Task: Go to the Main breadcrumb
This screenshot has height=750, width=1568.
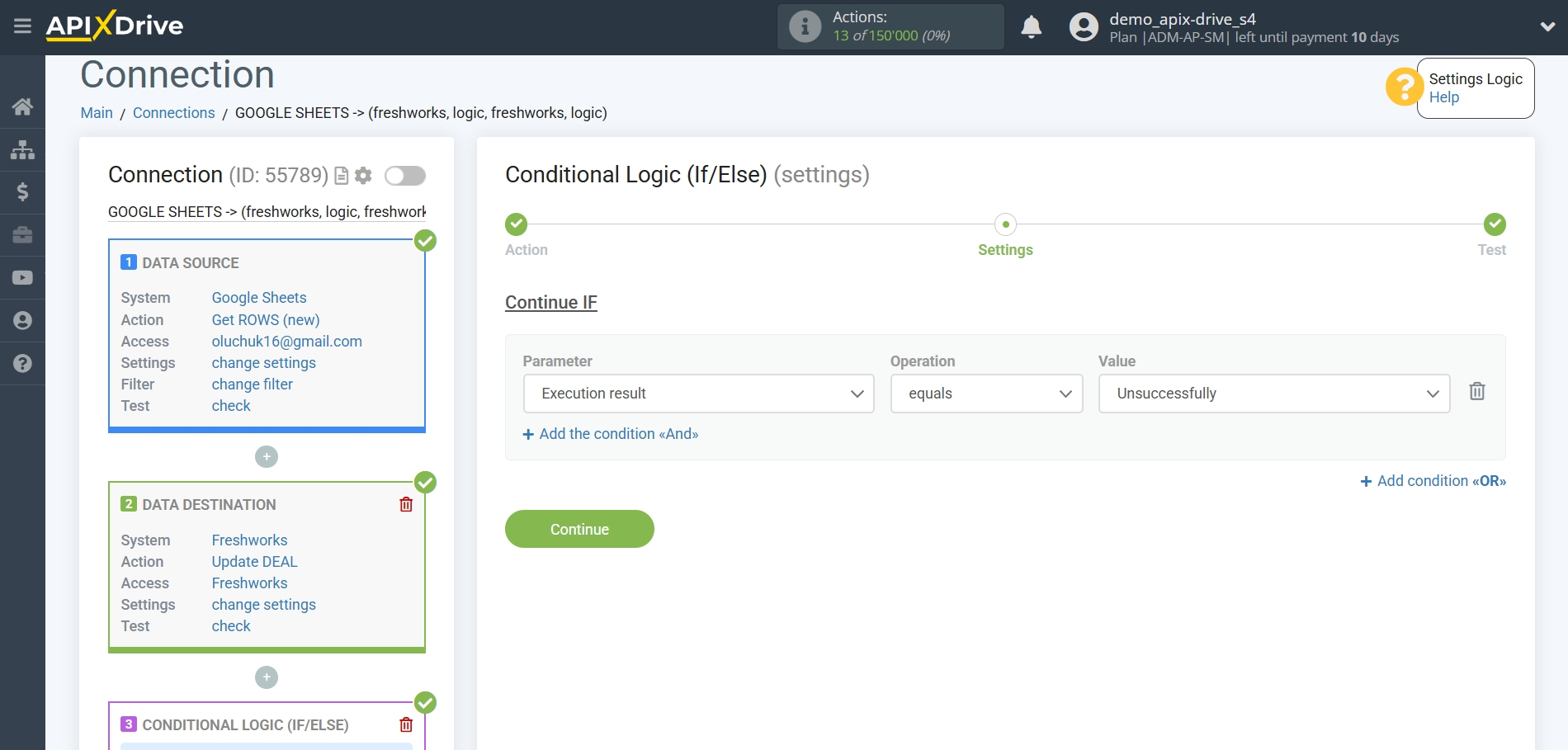Action: [x=97, y=113]
